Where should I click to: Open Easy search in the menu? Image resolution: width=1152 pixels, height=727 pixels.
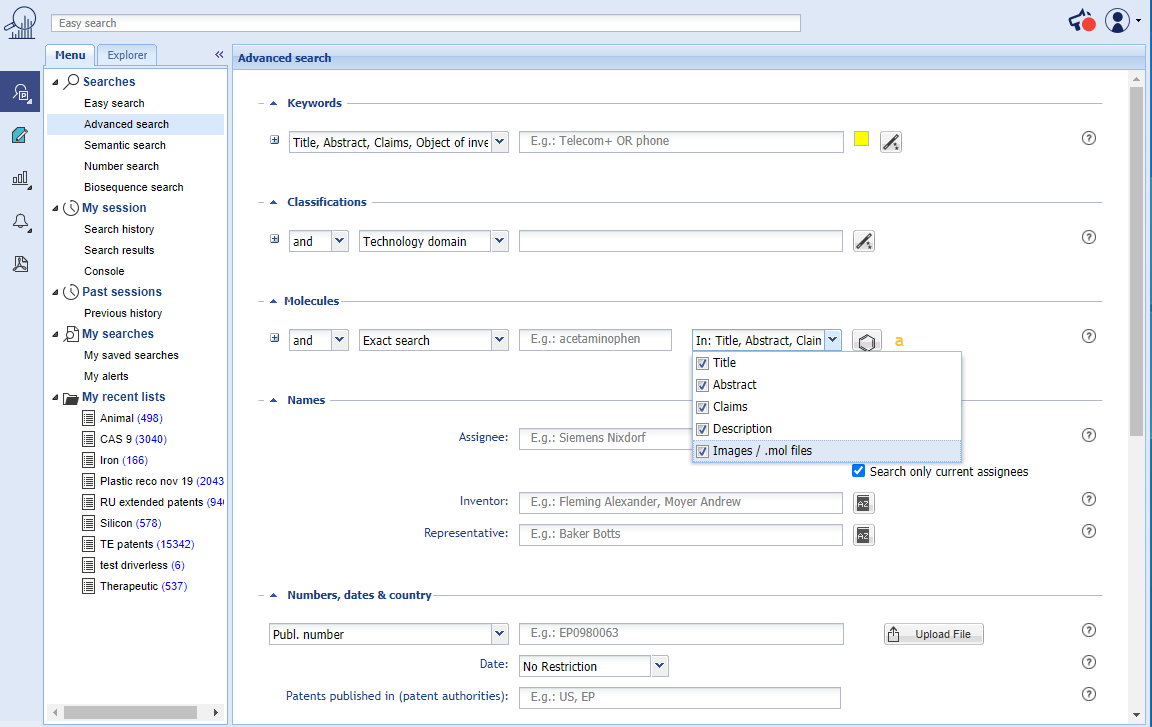pyautogui.click(x=114, y=104)
